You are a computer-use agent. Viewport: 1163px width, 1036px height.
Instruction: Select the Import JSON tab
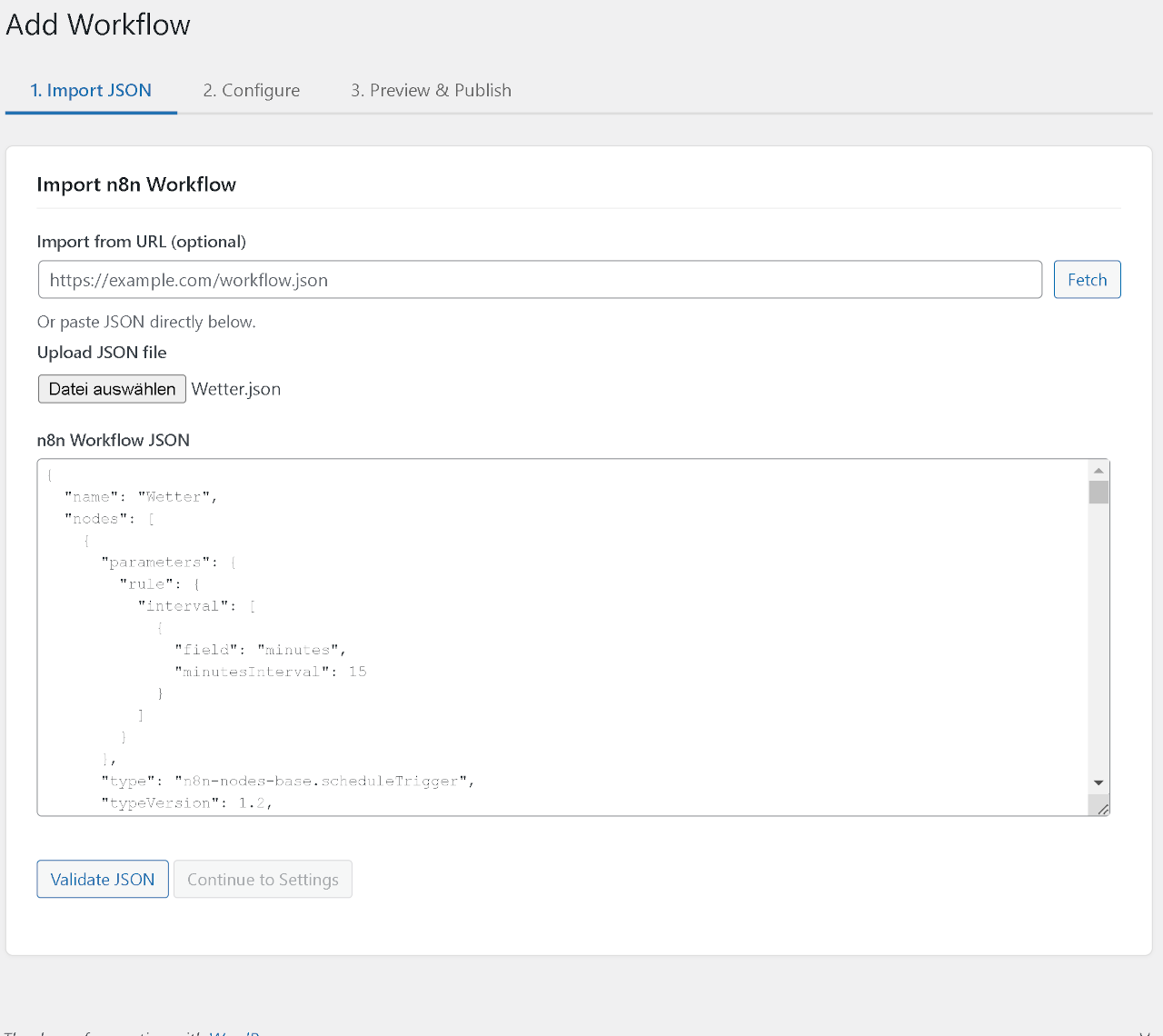point(91,90)
